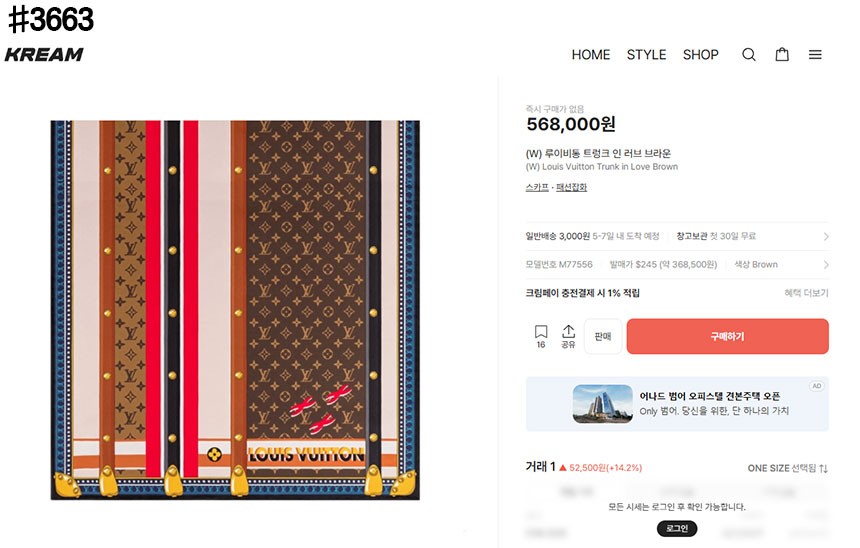Image resolution: width=860 pixels, height=548 pixels.
Task: Click the share (공유) icon
Action: pyautogui.click(x=568, y=335)
